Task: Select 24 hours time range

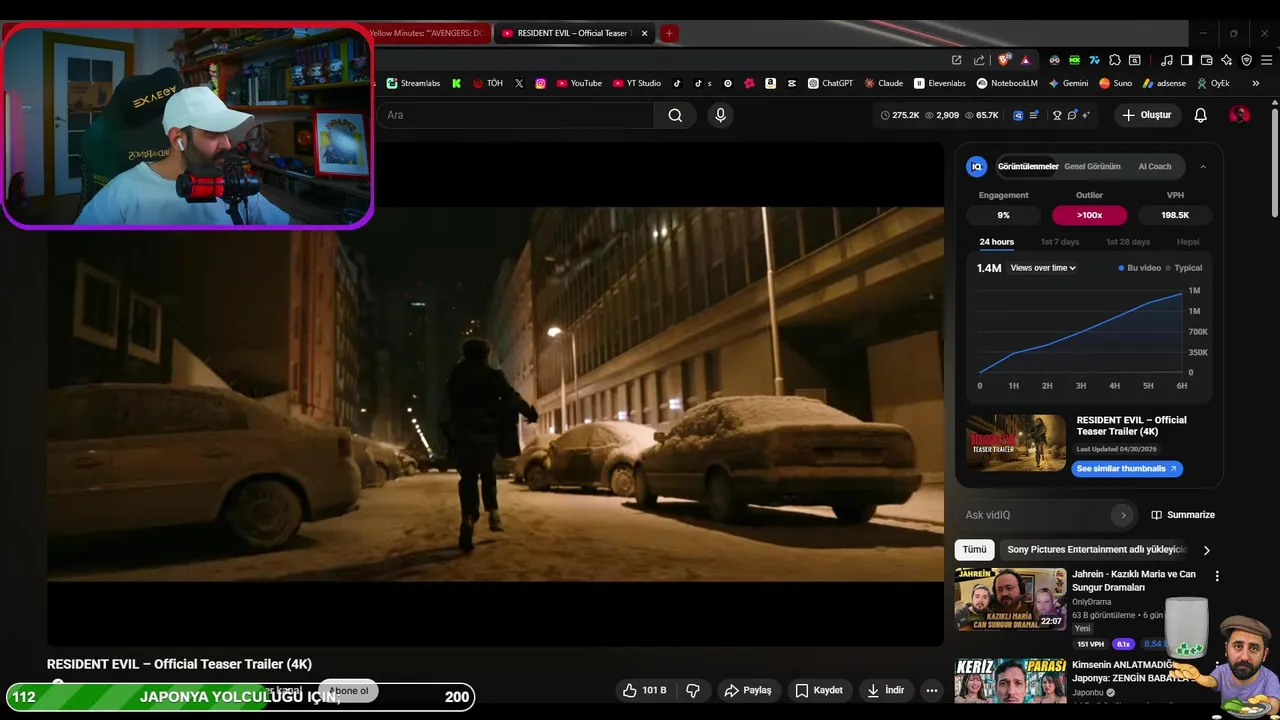Action: coord(996,242)
